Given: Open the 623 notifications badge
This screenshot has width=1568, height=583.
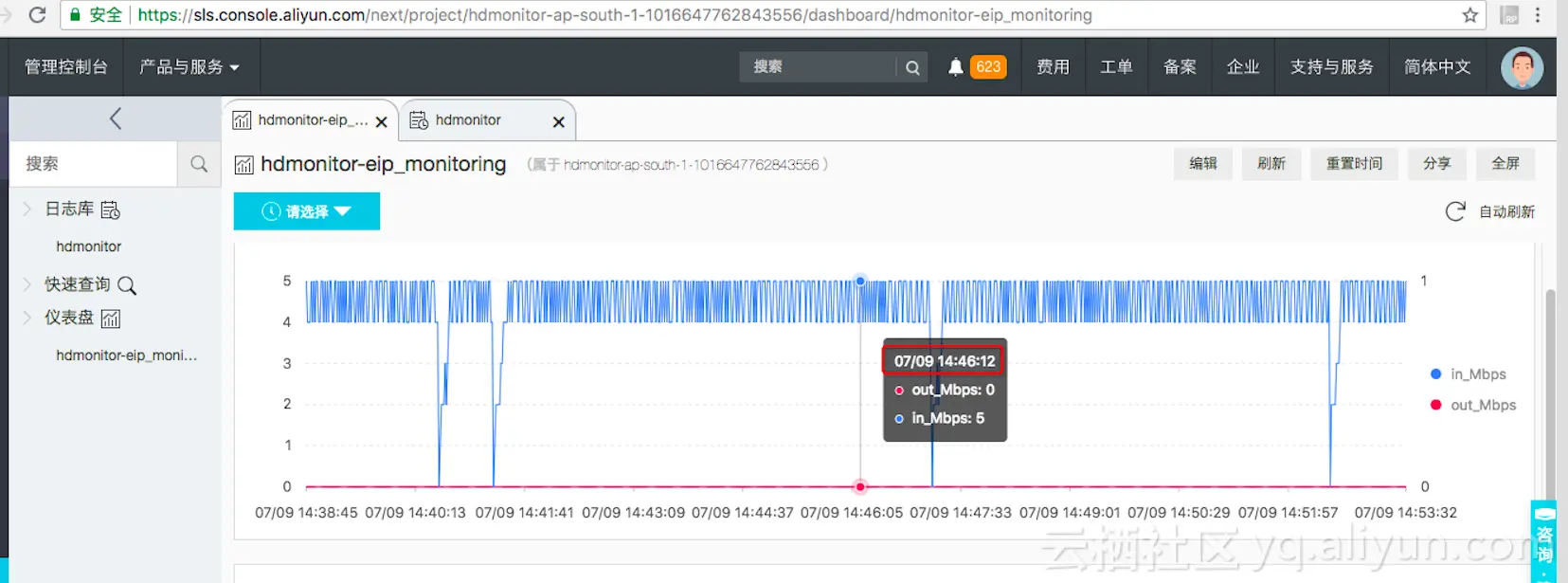Looking at the screenshot, I should tap(988, 67).
